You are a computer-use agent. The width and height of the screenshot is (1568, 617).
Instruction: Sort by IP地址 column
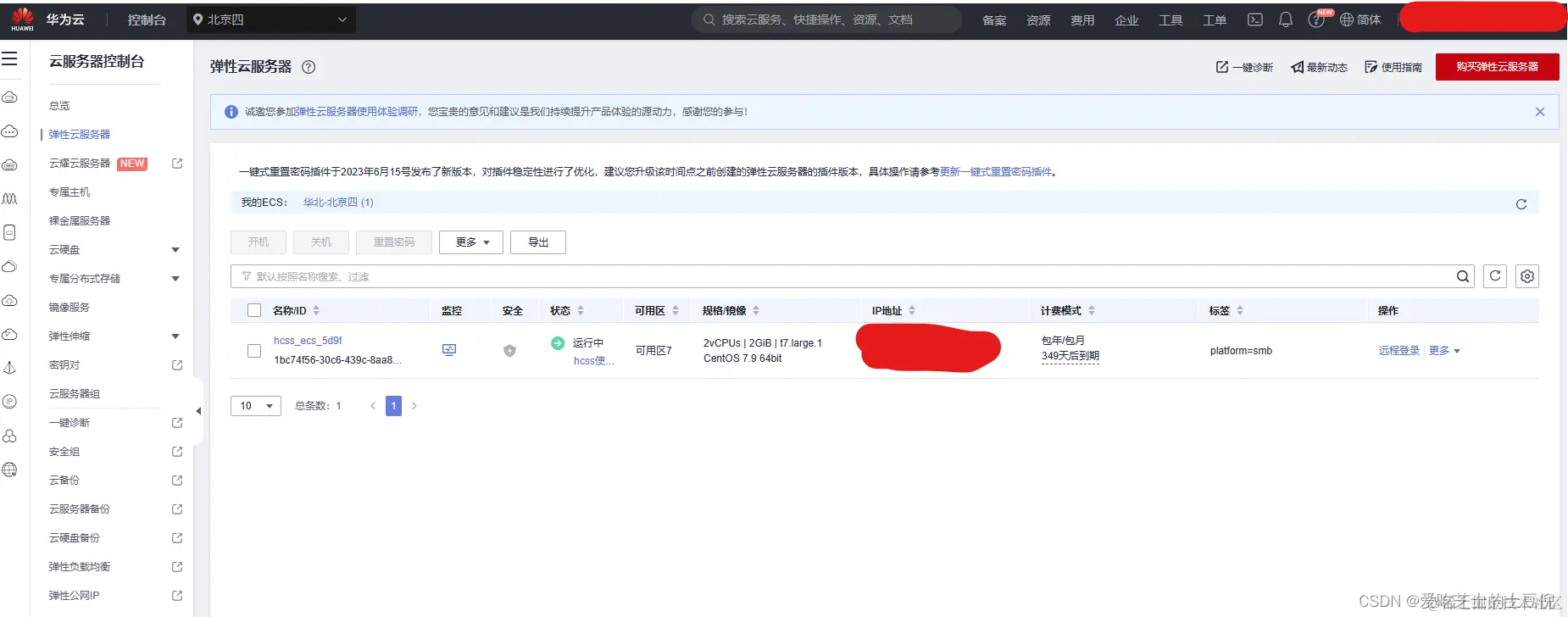912,311
